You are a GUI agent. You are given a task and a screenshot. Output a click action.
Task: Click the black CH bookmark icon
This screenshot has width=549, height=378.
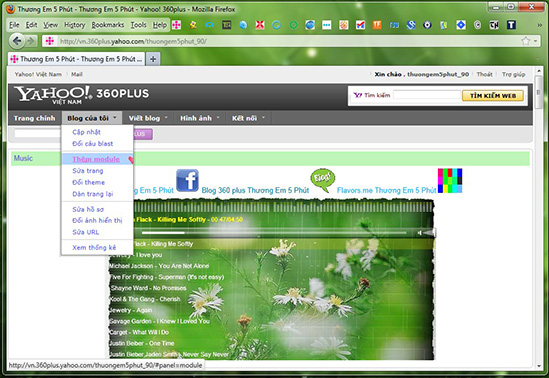[x=494, y=25]
